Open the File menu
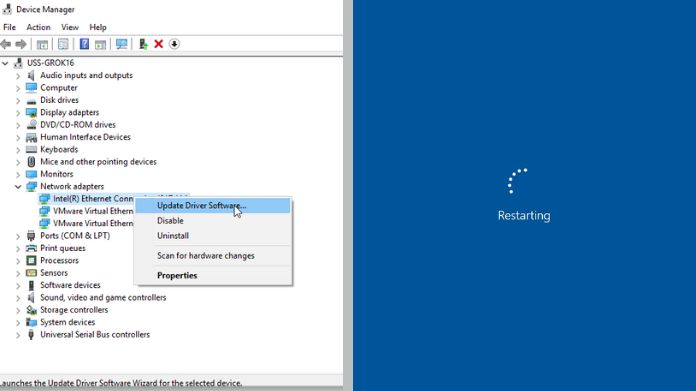696x391 pixels. [9, 27]
